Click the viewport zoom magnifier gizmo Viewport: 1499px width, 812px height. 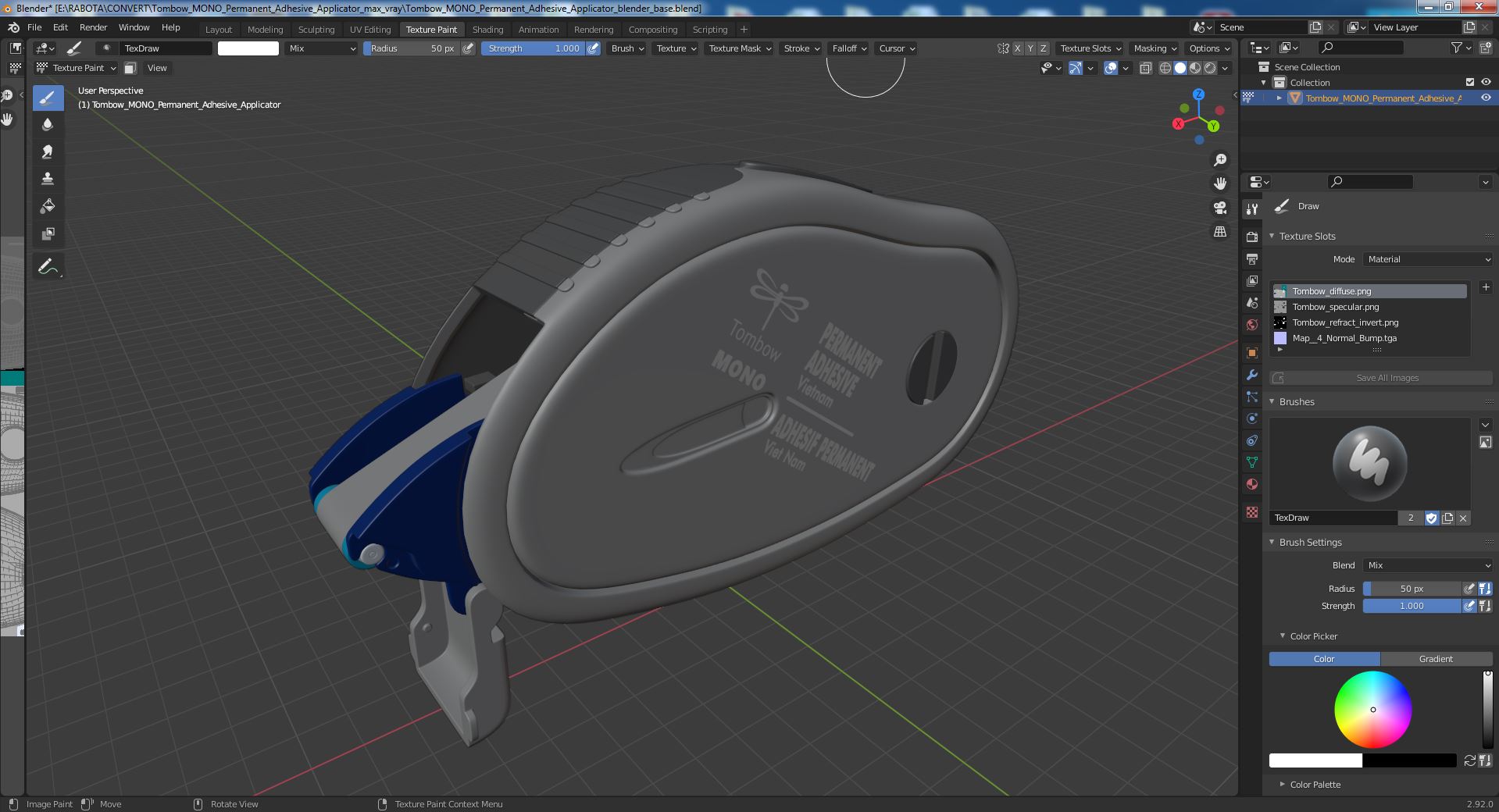pos(1219,160)
